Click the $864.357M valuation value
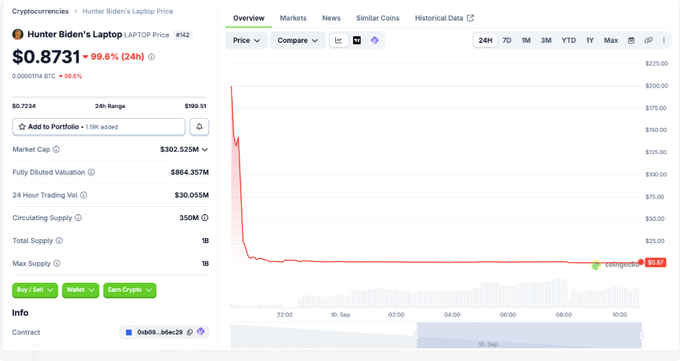Image resolution: width=680 pixels, height=361 pixels. click(x=190, y=172)
